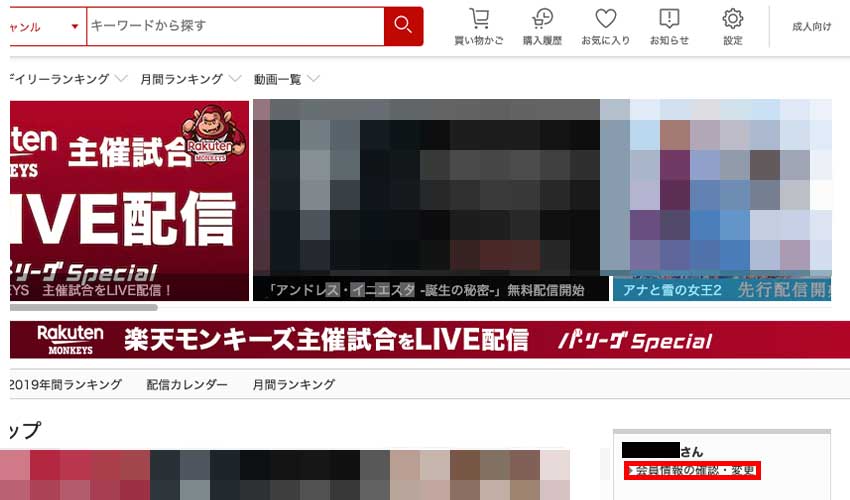Expand 月間ランキング dropdown chevron
The width and height of the screenshot is (850, 500).
pyautogui.click(x=234, y=79)
